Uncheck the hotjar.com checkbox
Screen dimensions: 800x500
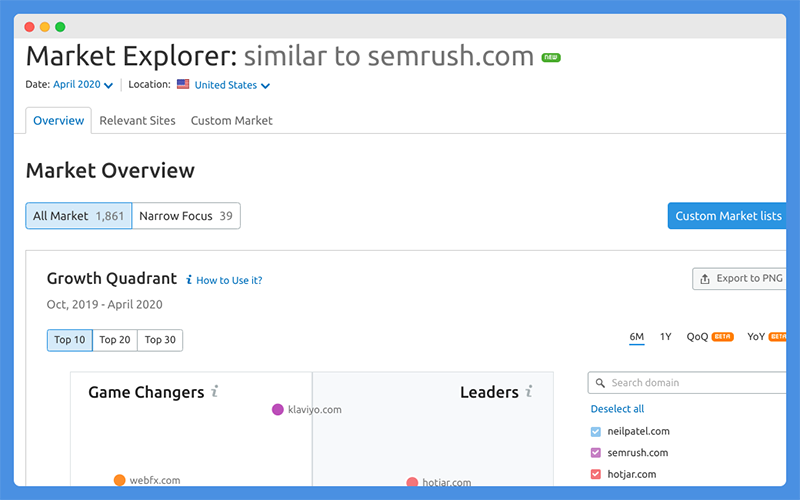click(595, 474)
